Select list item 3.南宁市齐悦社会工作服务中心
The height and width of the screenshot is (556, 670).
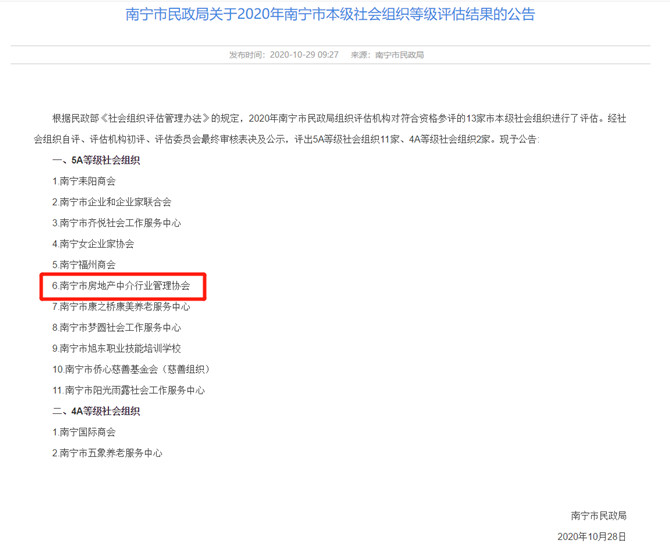(x=116, y=223)
